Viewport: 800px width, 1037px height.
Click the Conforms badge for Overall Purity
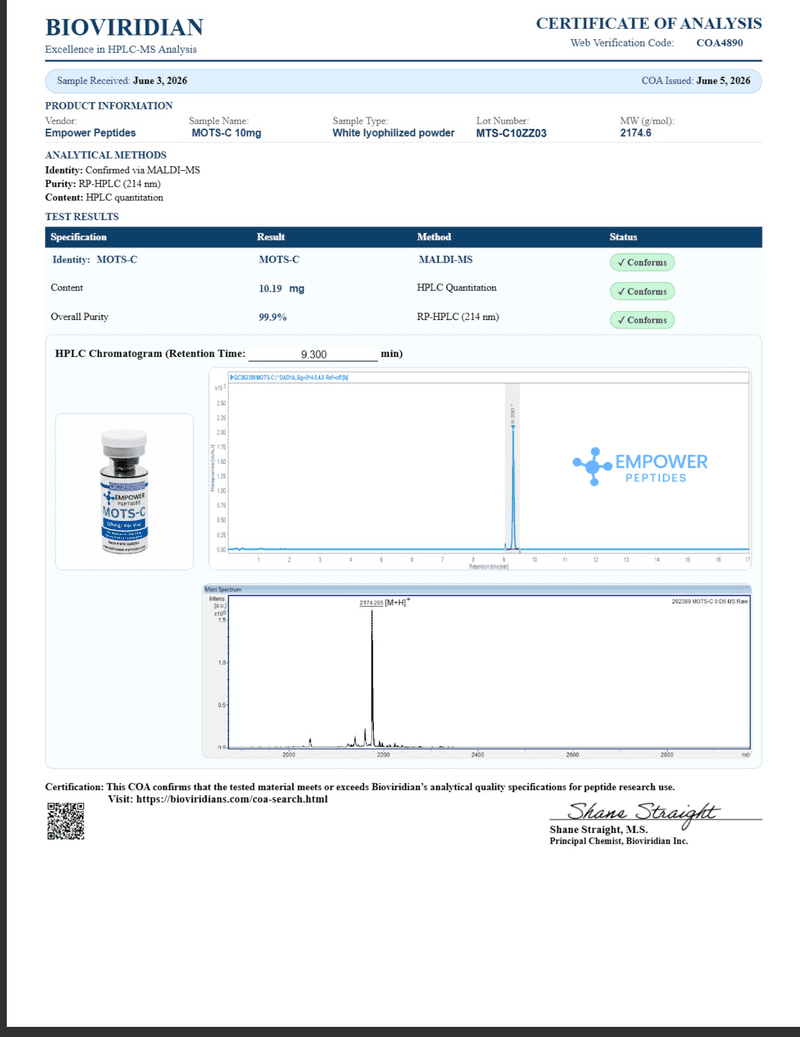click(642, 320)
